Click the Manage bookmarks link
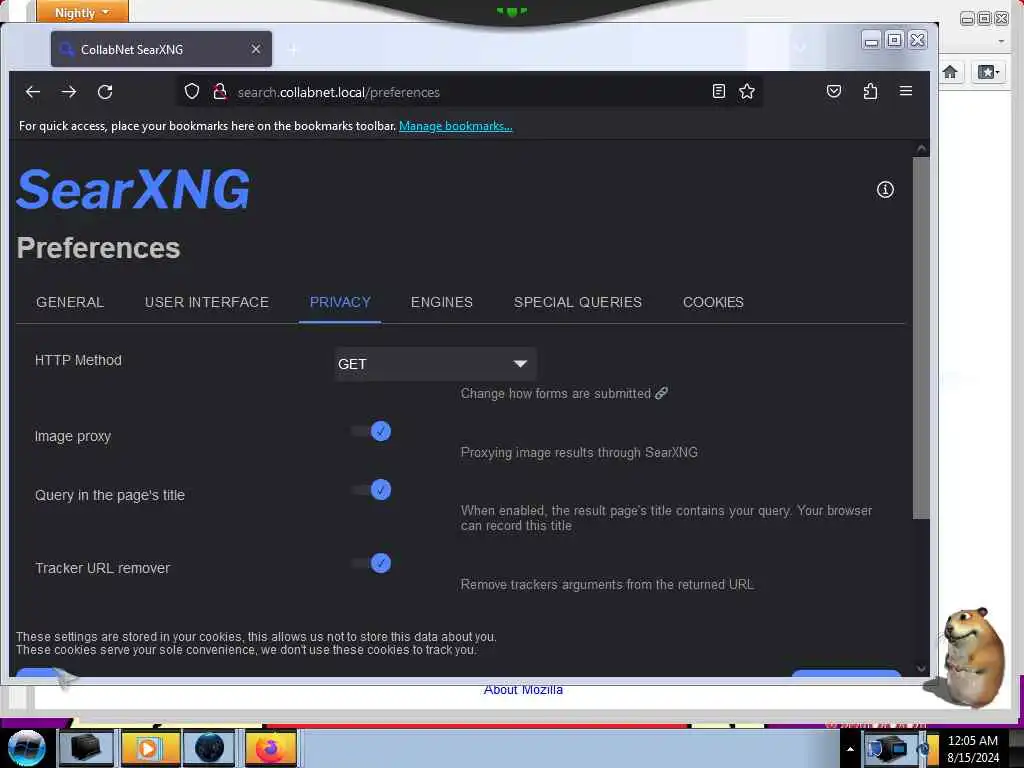1024x768 pixels. tap(455, 126)
